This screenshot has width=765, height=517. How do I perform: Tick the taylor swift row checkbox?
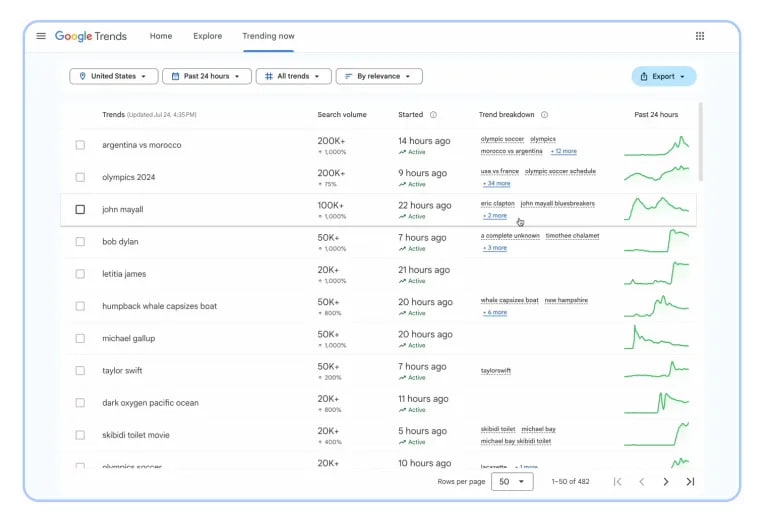click(x=80, y=371)
